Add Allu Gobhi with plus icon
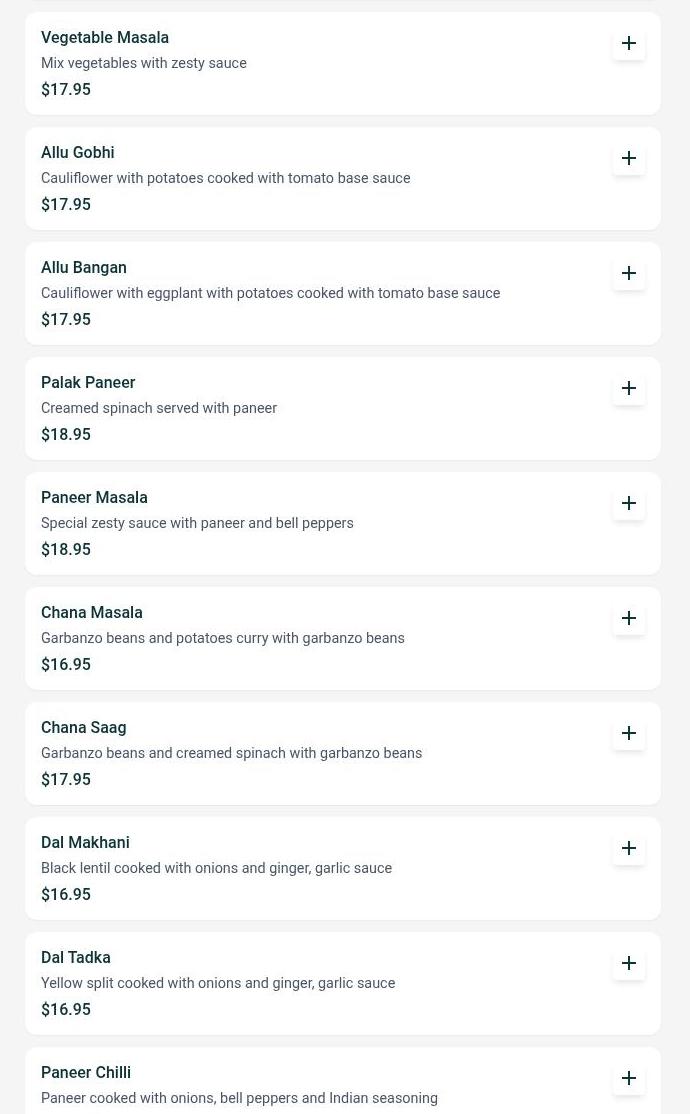 (628, 158)
